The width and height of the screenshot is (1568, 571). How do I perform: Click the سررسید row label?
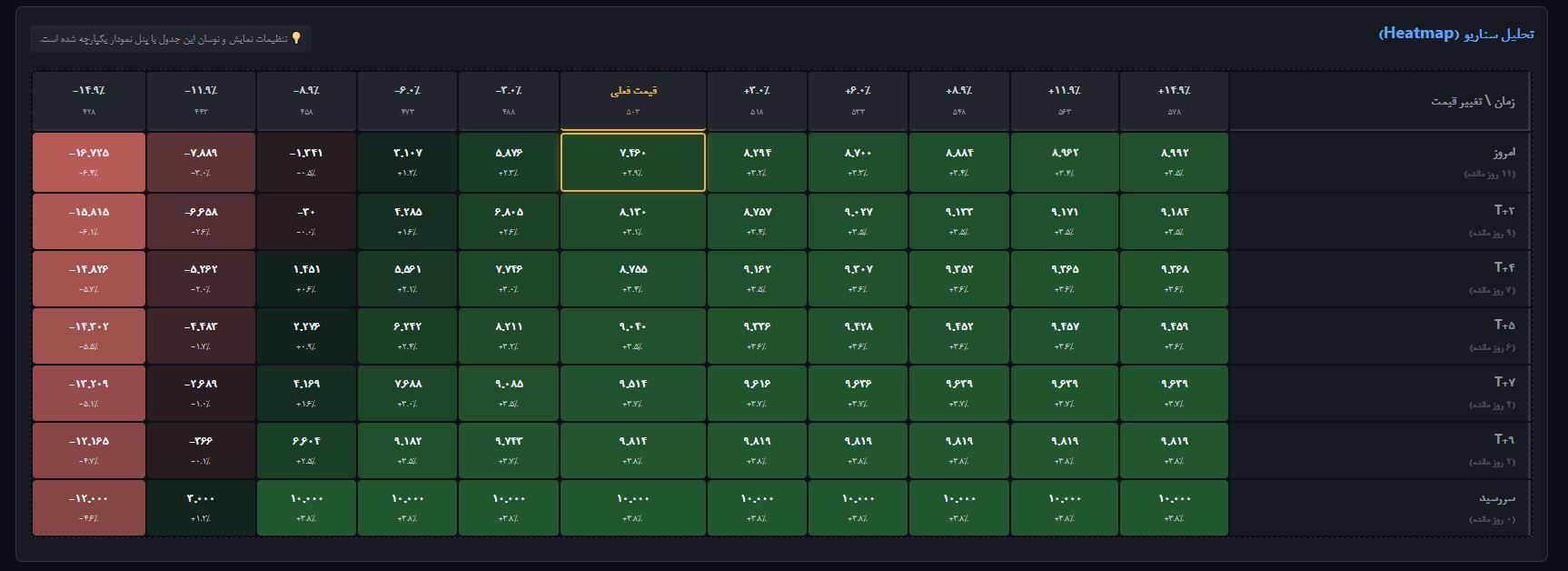click(1380, 507)
